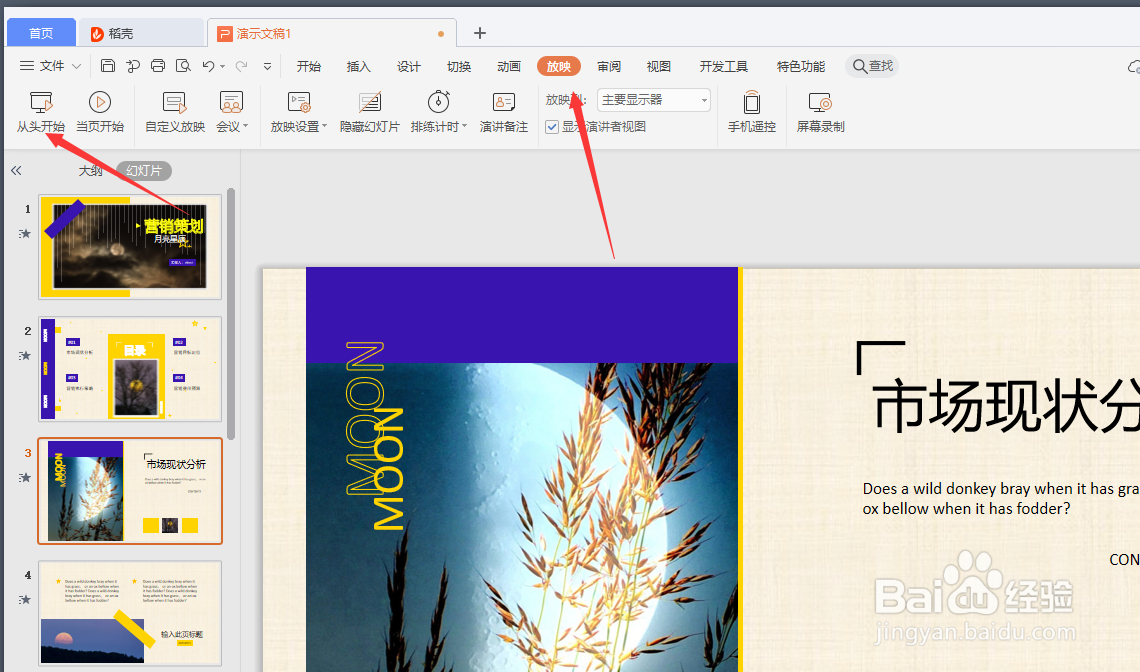This screenshot has height=672, width=1140.
Task: Collapse the slide panel with double chevron
Action: [x=16, y=170]
